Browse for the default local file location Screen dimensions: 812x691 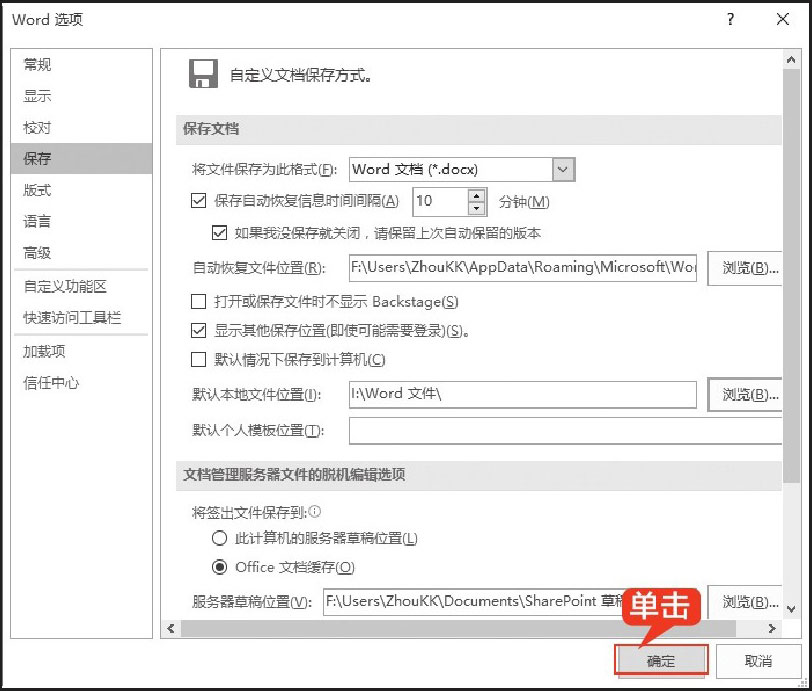[744, 395]
